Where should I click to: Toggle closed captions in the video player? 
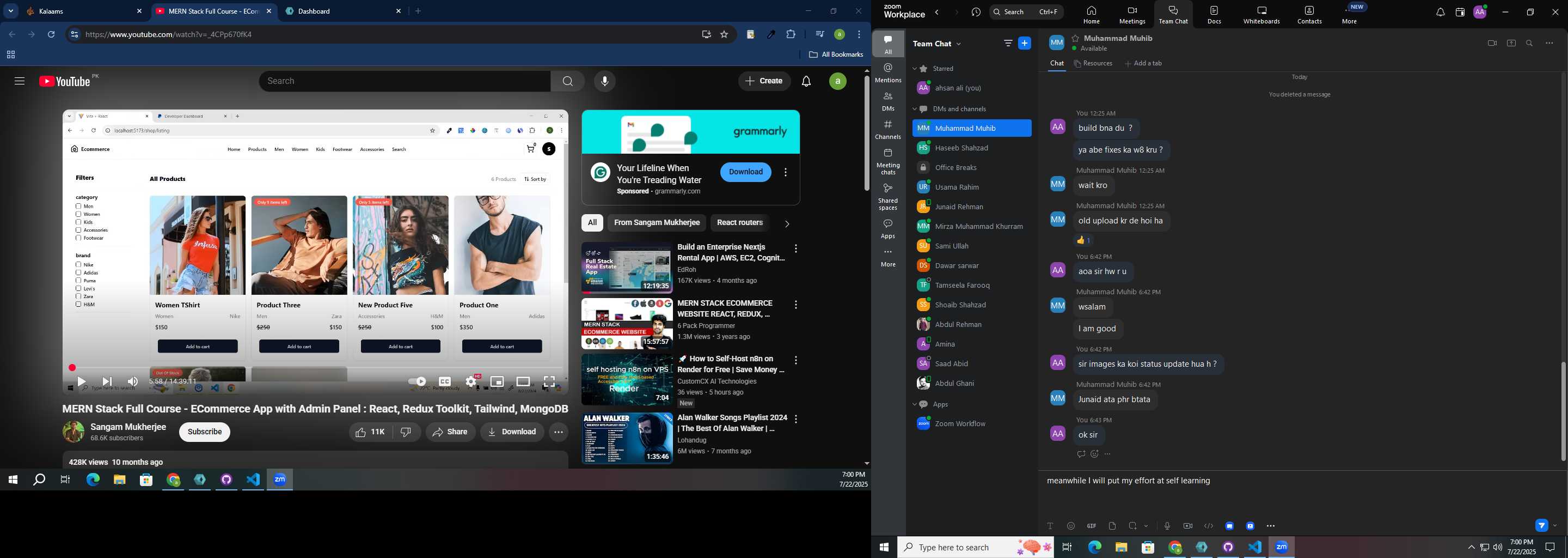pyautogui.click(x=445, y=381)
